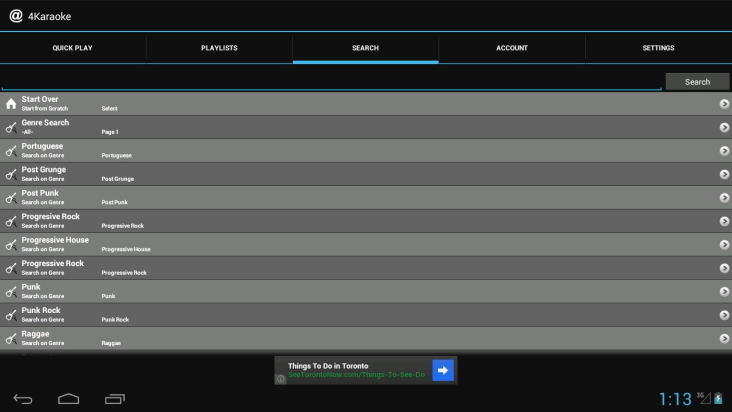The width and height of the screenshot is (732, 412).
Task: Select the Search tab
Action: pyautogui.click(x=366, y=48)
